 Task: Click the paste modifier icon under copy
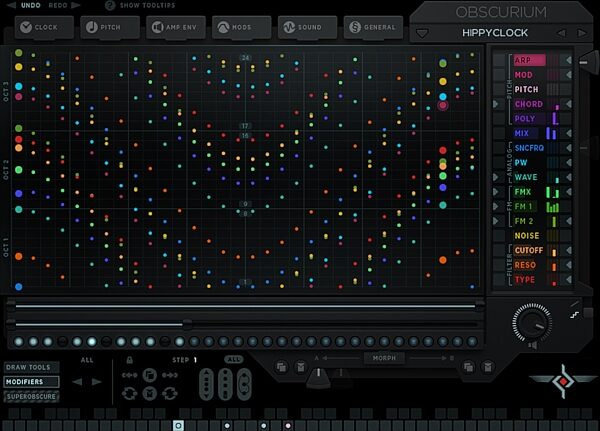[150, 393]
